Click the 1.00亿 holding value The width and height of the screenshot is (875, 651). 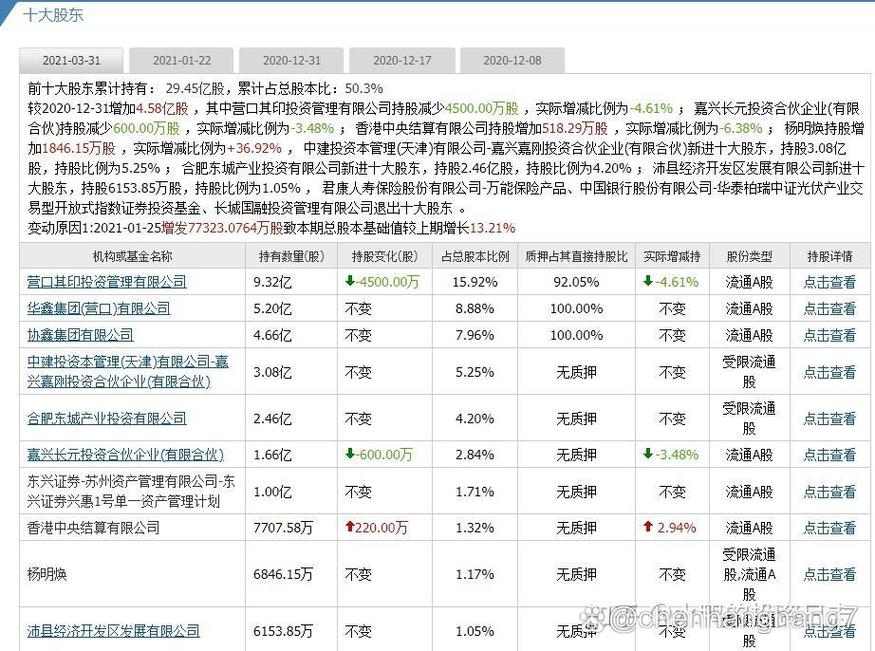pos(272,491)
